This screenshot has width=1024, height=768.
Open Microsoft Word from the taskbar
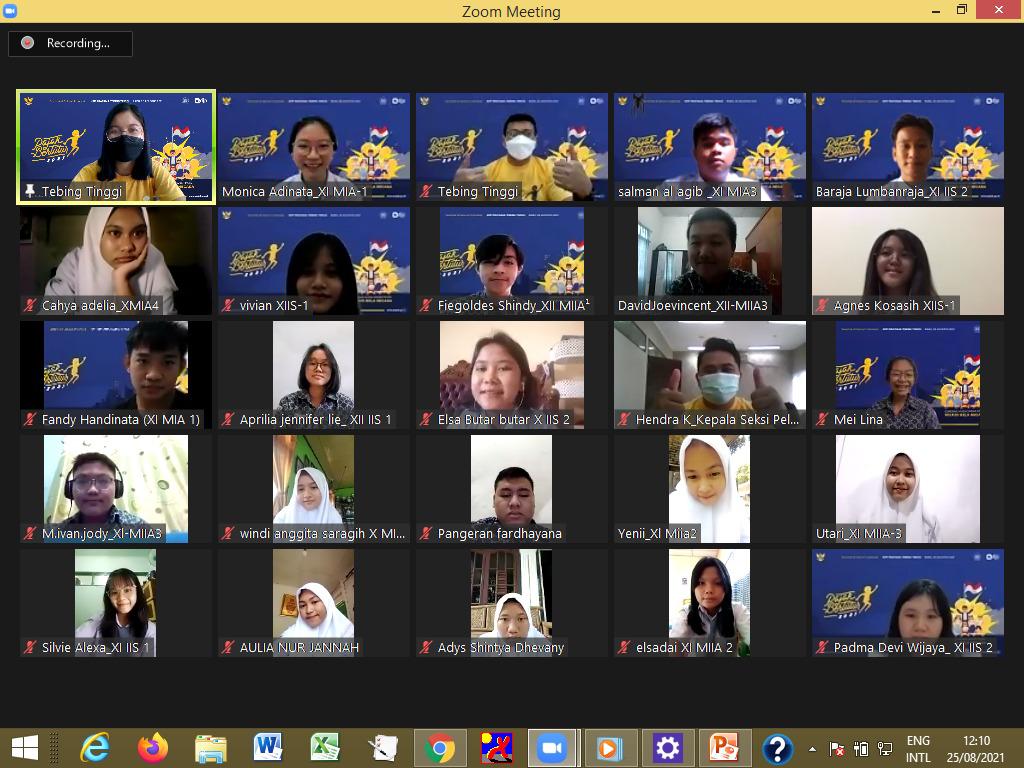tap(267, 748)
